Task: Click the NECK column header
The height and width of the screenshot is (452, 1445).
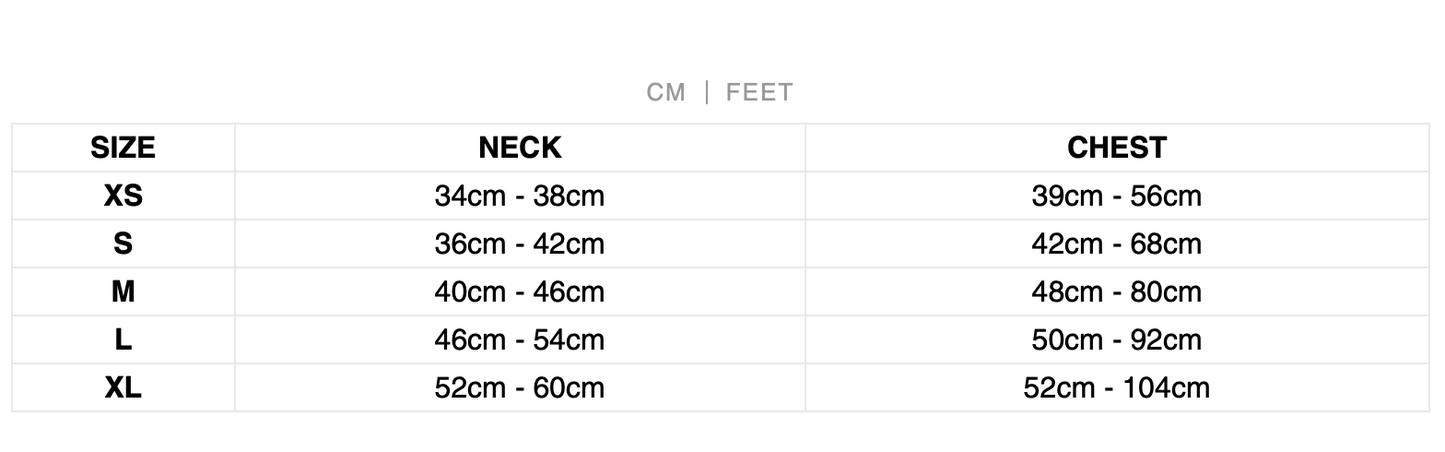Action: point(519,148)
